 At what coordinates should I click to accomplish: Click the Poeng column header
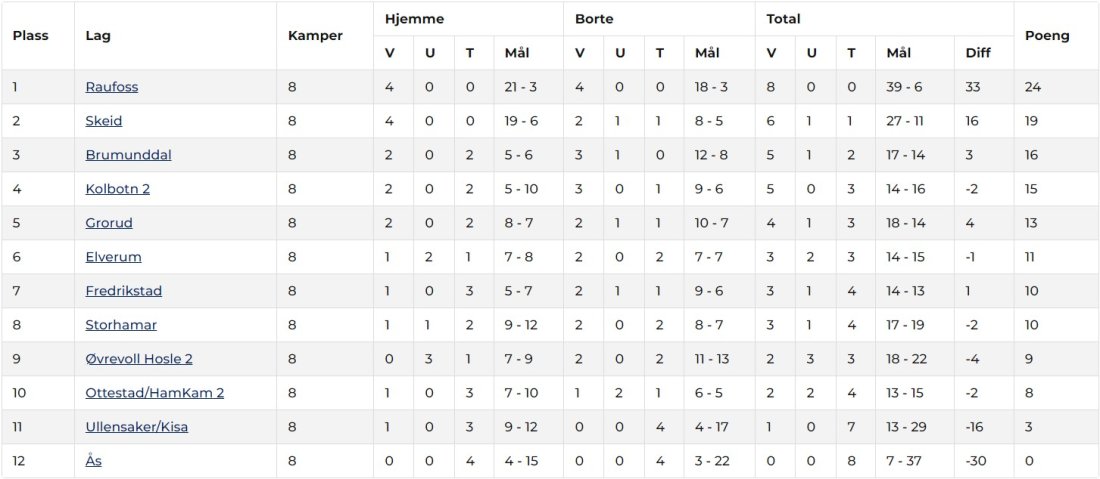[1047, 36]
